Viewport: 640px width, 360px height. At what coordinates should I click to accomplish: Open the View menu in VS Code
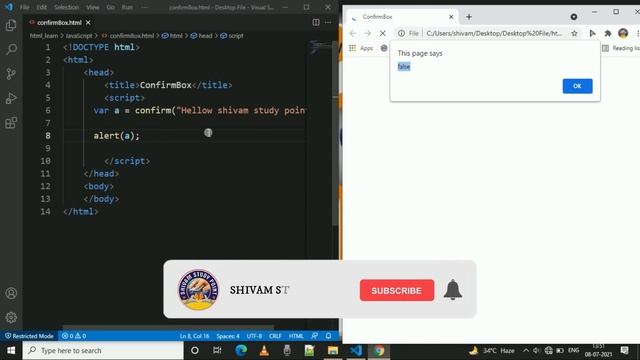pyautogui.click(x=93, y=7)
